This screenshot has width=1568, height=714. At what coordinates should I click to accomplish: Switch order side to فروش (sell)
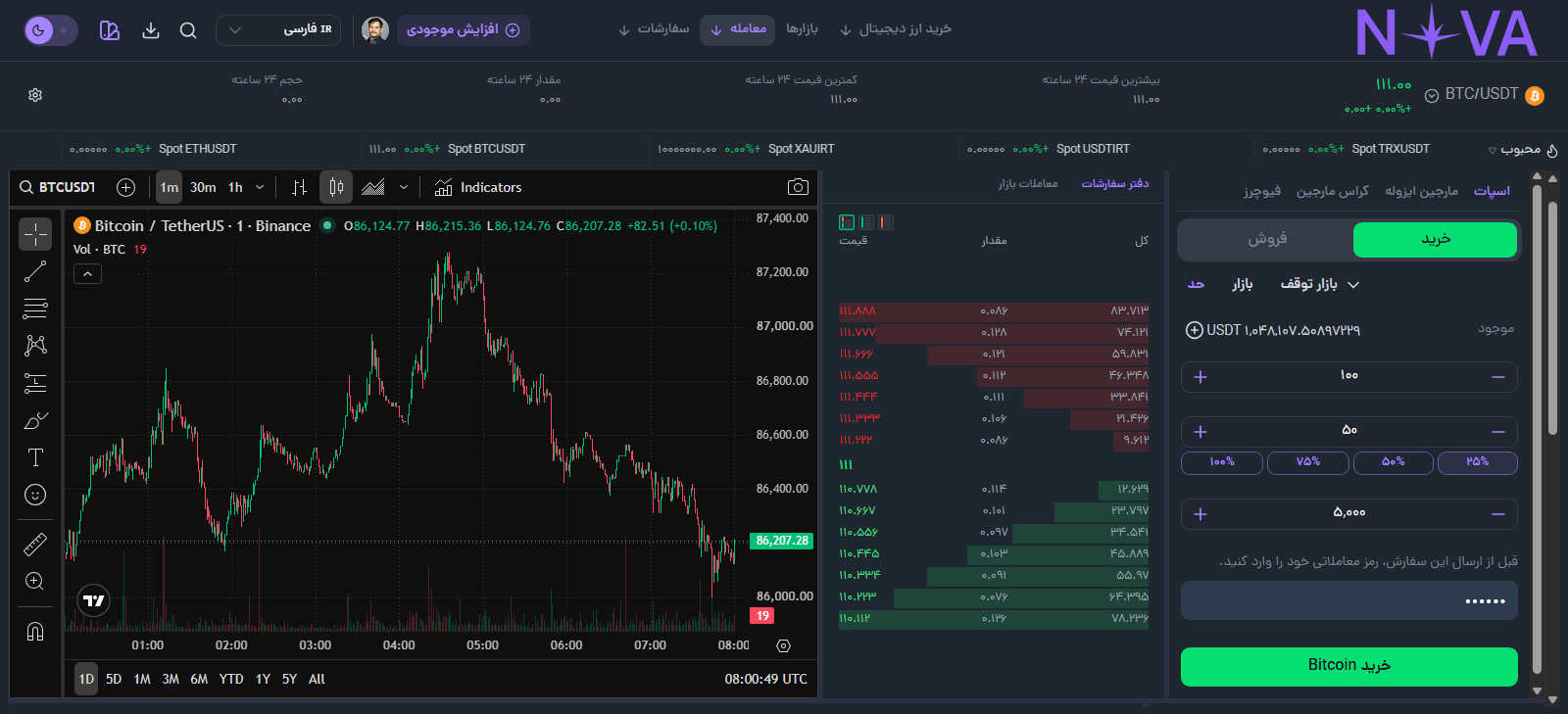click(x=1266, y=239)
